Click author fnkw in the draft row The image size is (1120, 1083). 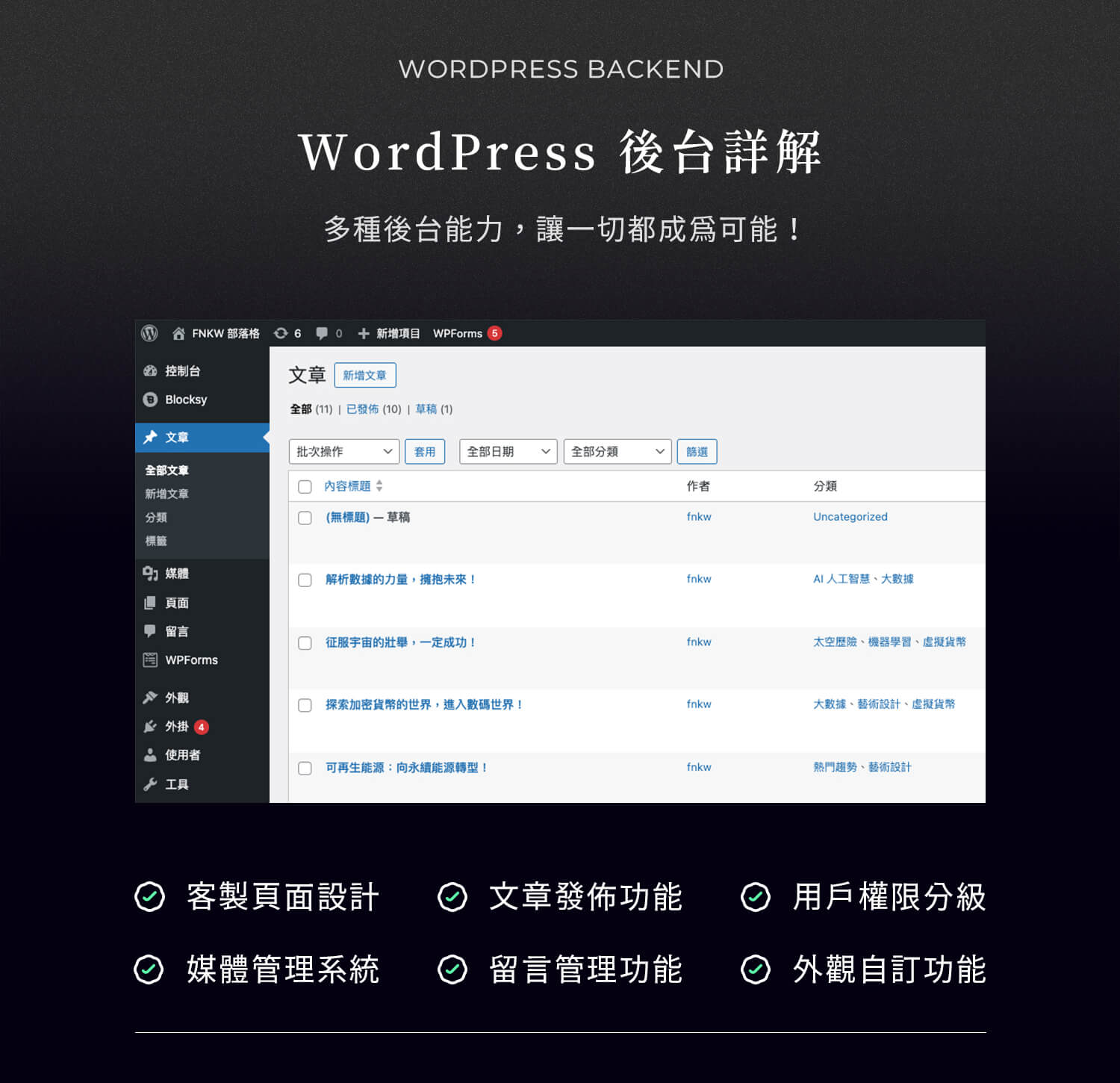click(699, 516)
